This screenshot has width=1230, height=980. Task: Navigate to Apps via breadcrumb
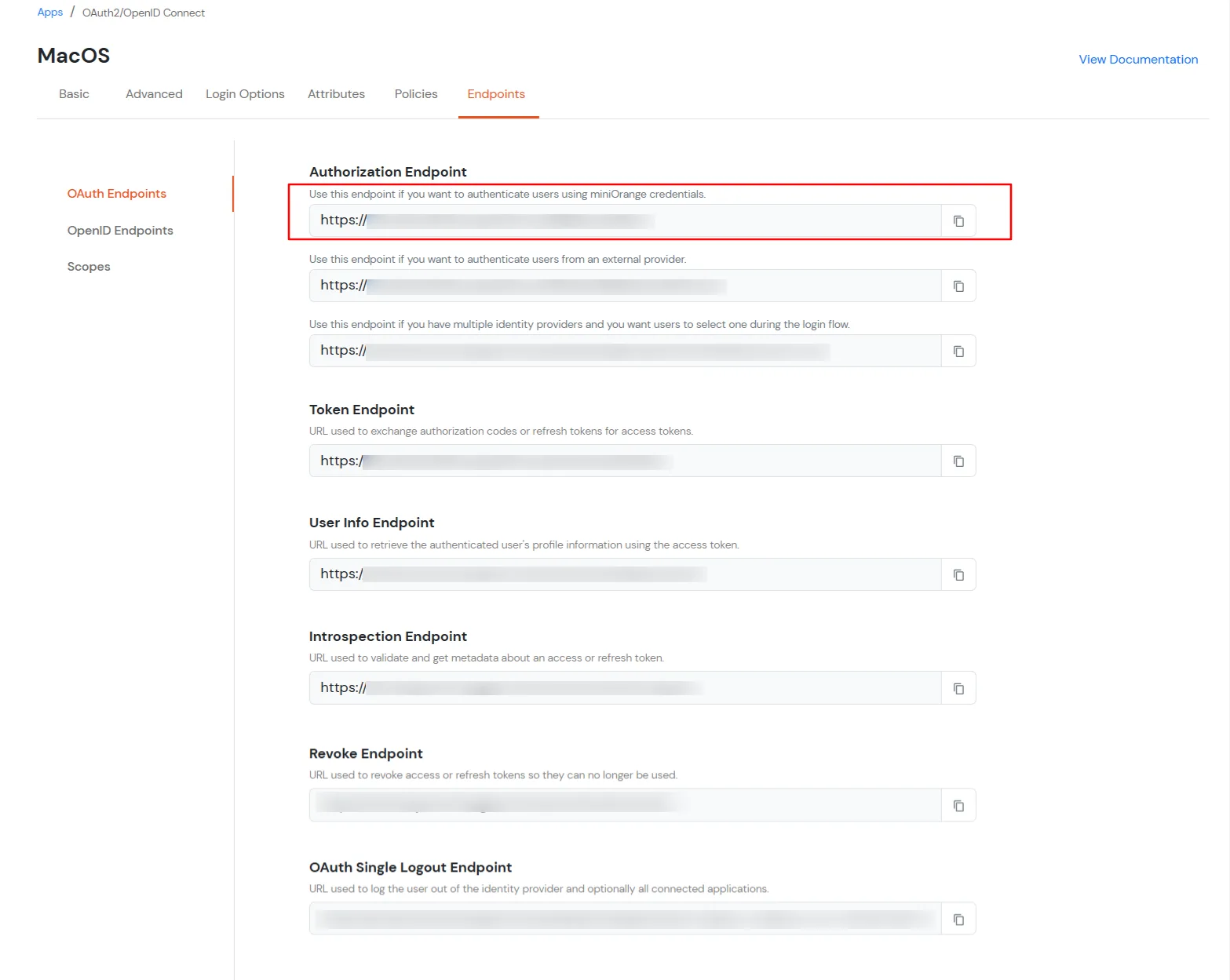[50, 13]
